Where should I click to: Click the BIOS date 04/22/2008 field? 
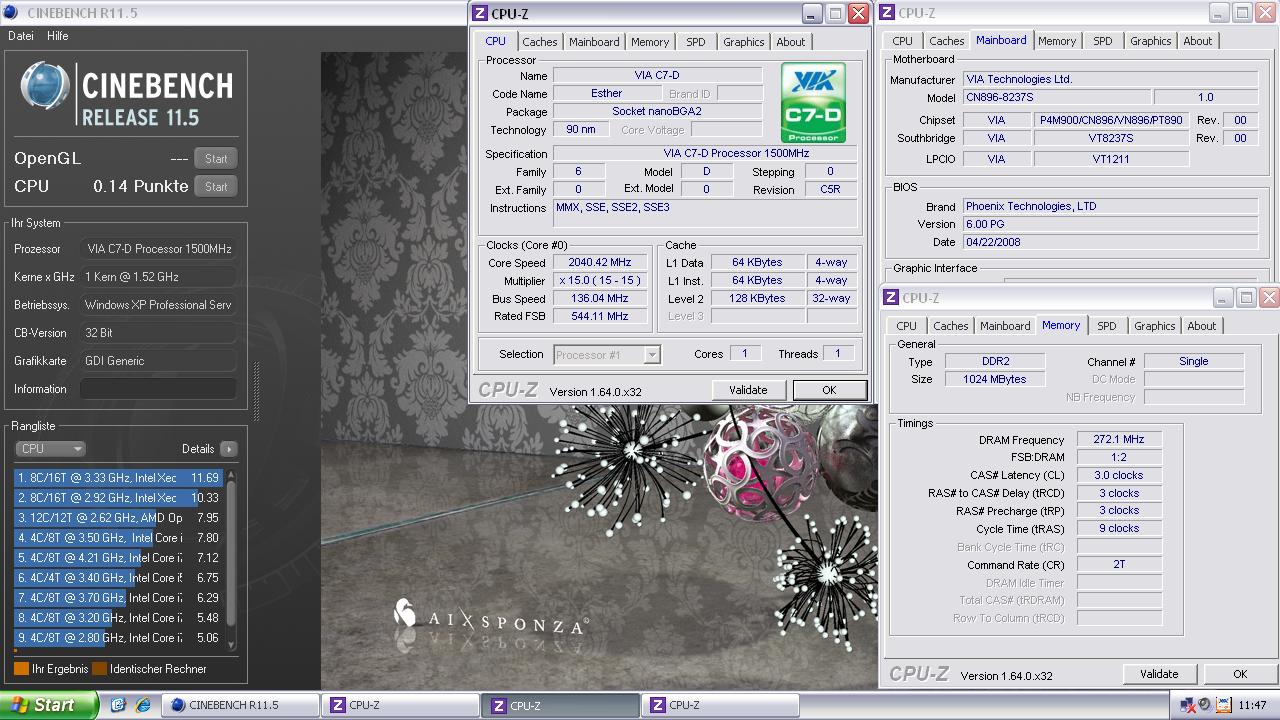1110,242
